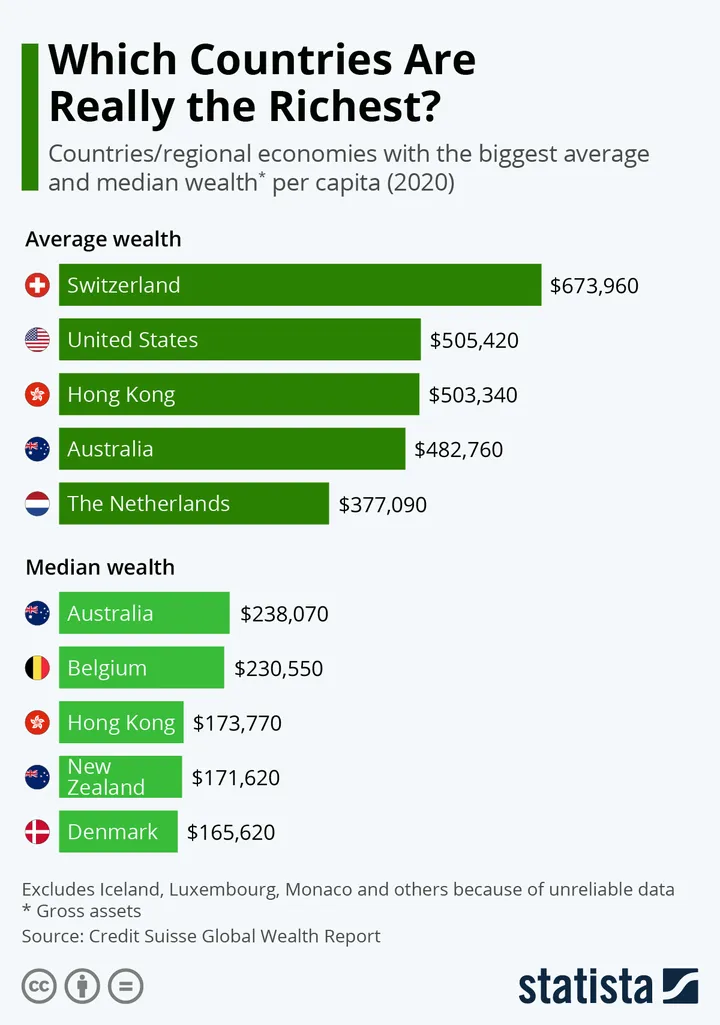This screenshot has height=1025, width=720.
Task: Click the Creative Commons CC icon
Action: point(39,986)
